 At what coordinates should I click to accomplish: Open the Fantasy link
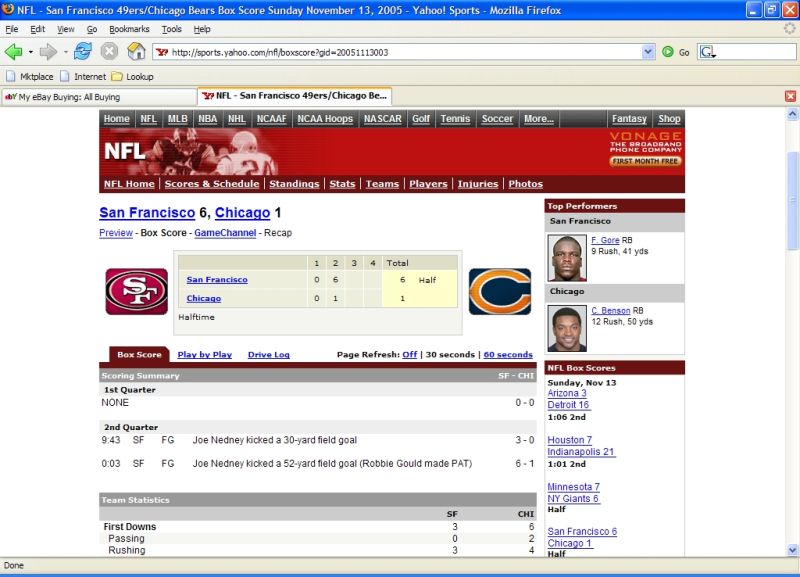(629, 119)
